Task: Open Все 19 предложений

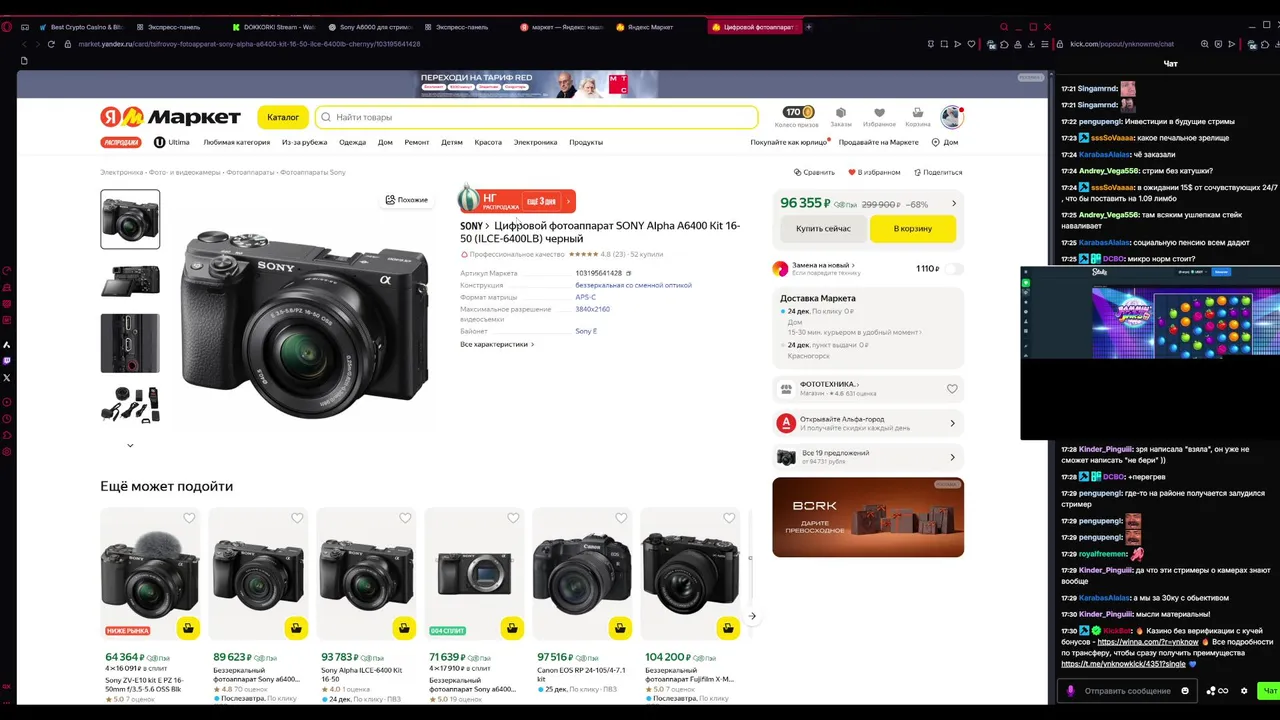Action: click(868, 457)
